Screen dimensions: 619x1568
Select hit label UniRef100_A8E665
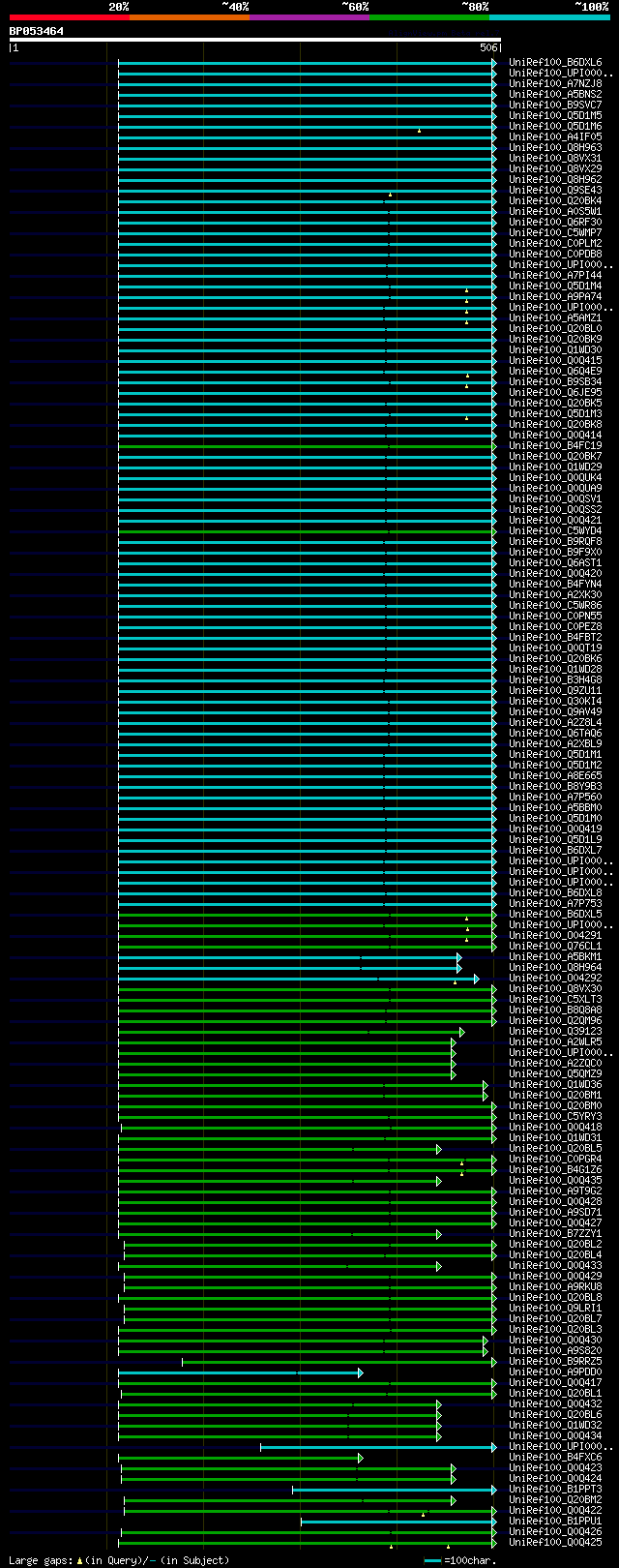(x=555, y=776)
